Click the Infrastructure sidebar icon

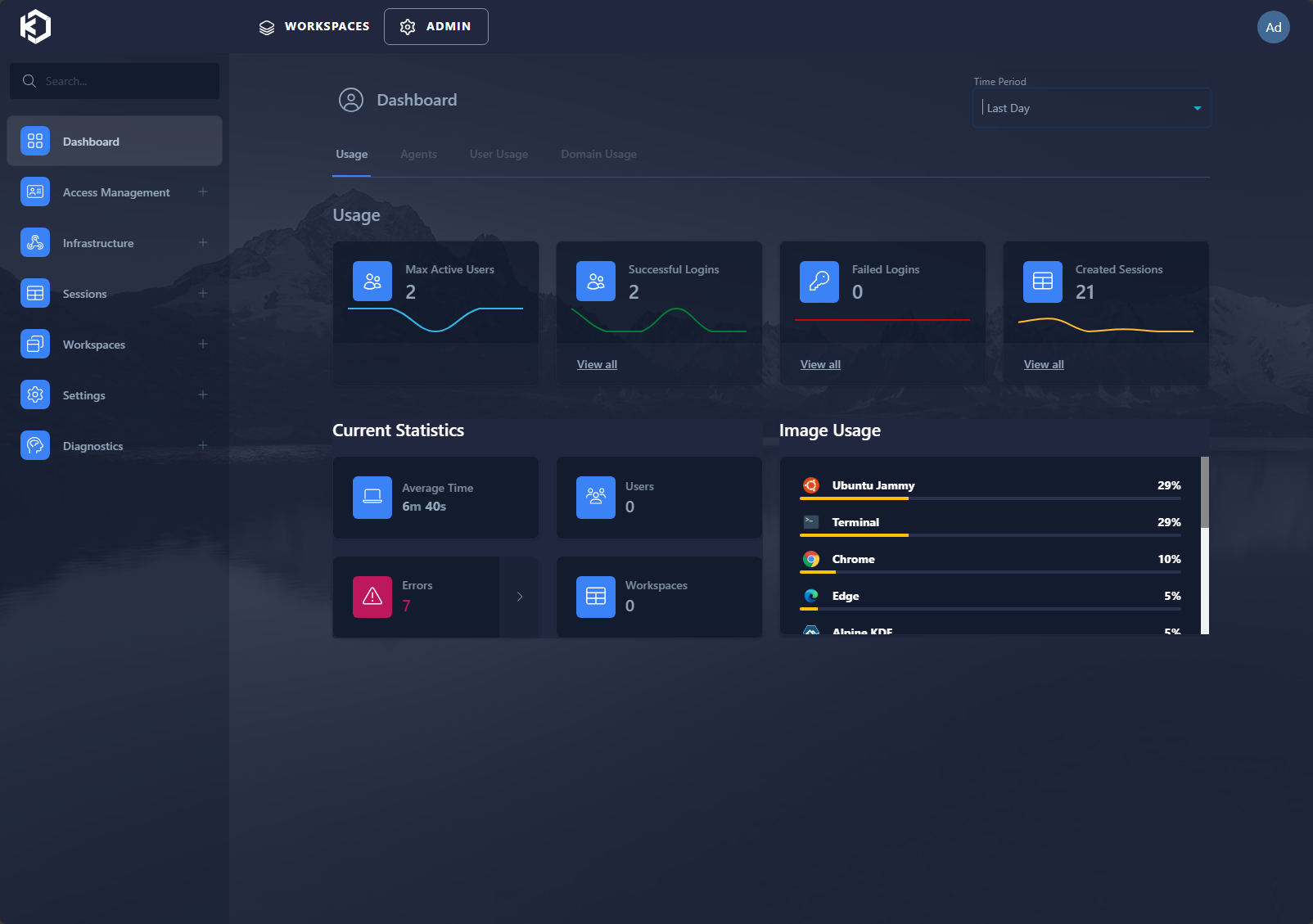[35, 242]
